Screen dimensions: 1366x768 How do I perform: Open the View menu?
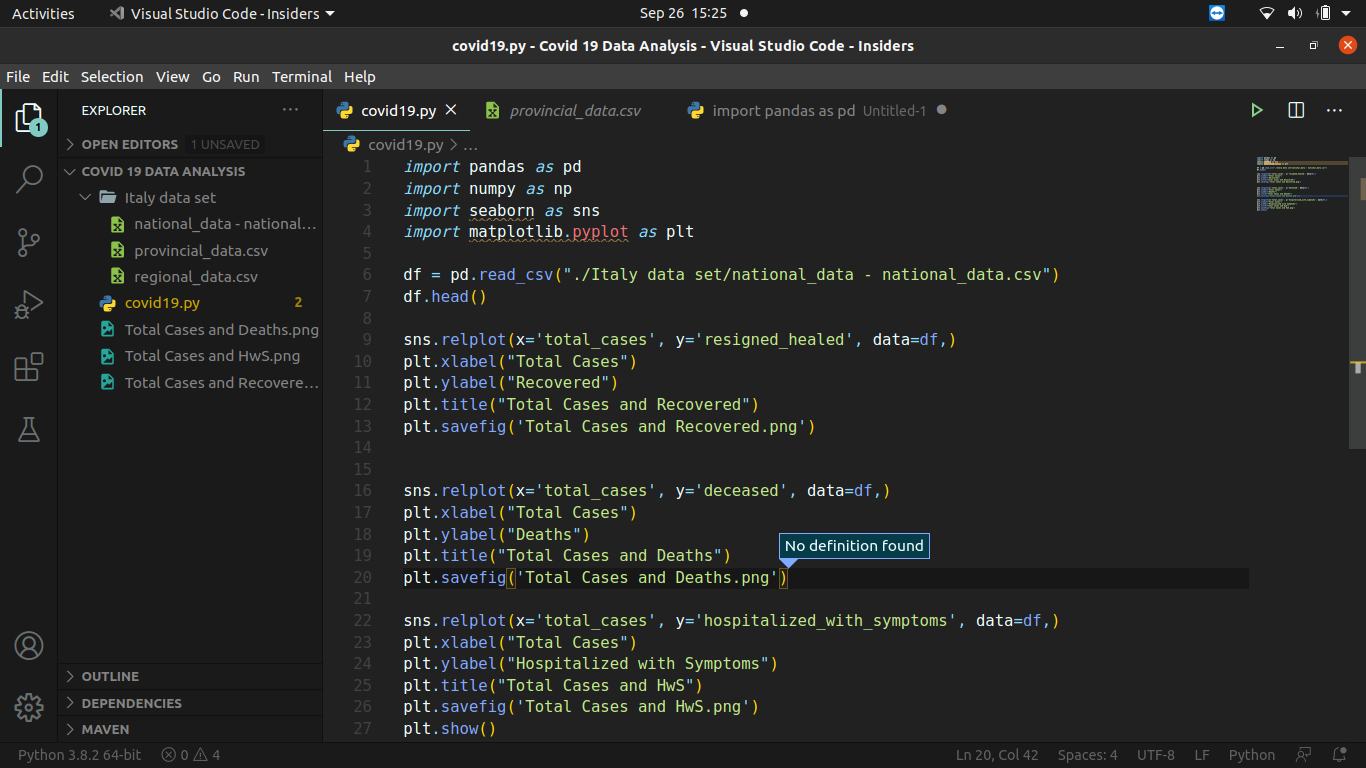[172, 77]
